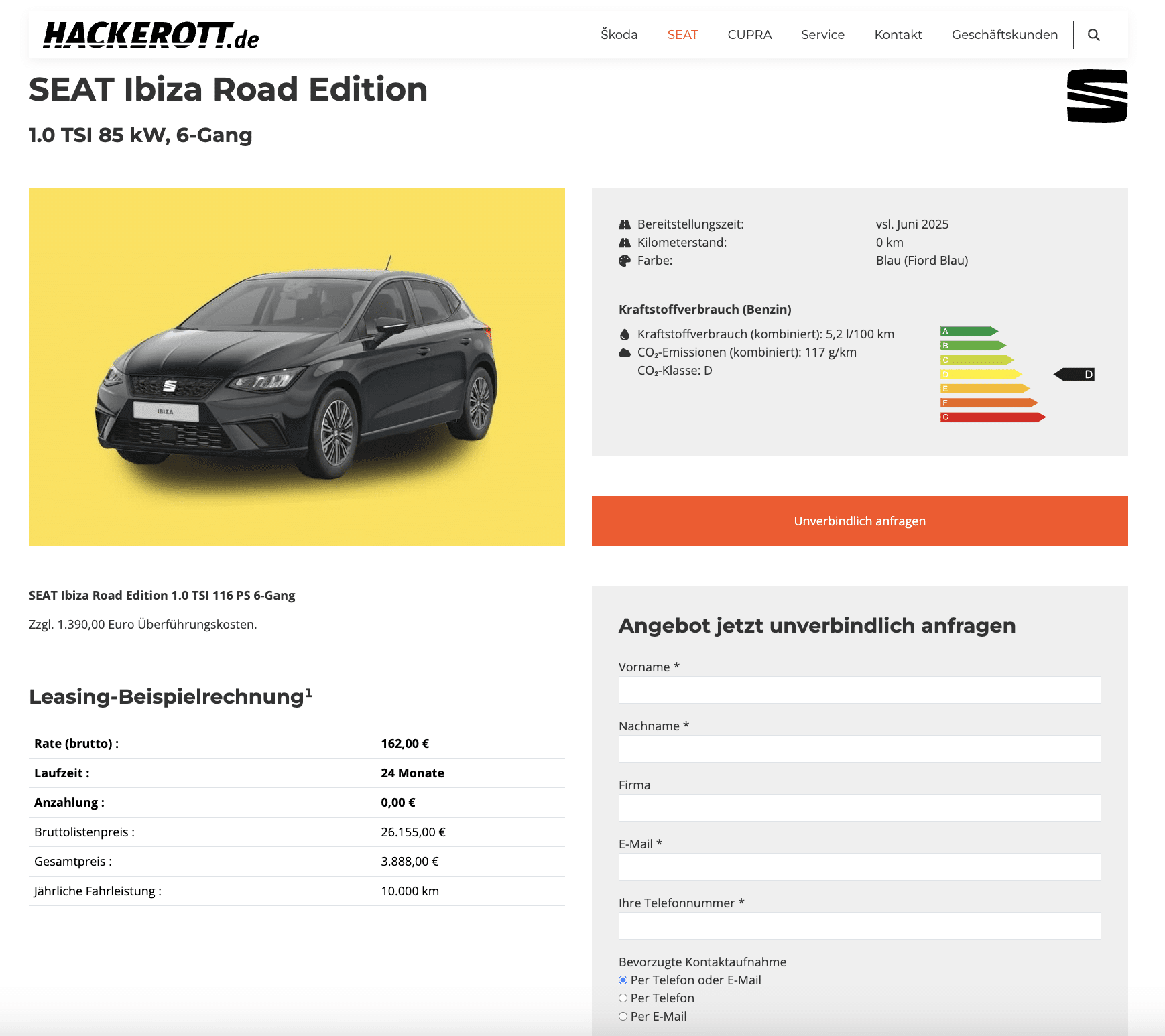Click the Bereitstellungszeit road icon
1165x1036 pixels.
(625, 224)
